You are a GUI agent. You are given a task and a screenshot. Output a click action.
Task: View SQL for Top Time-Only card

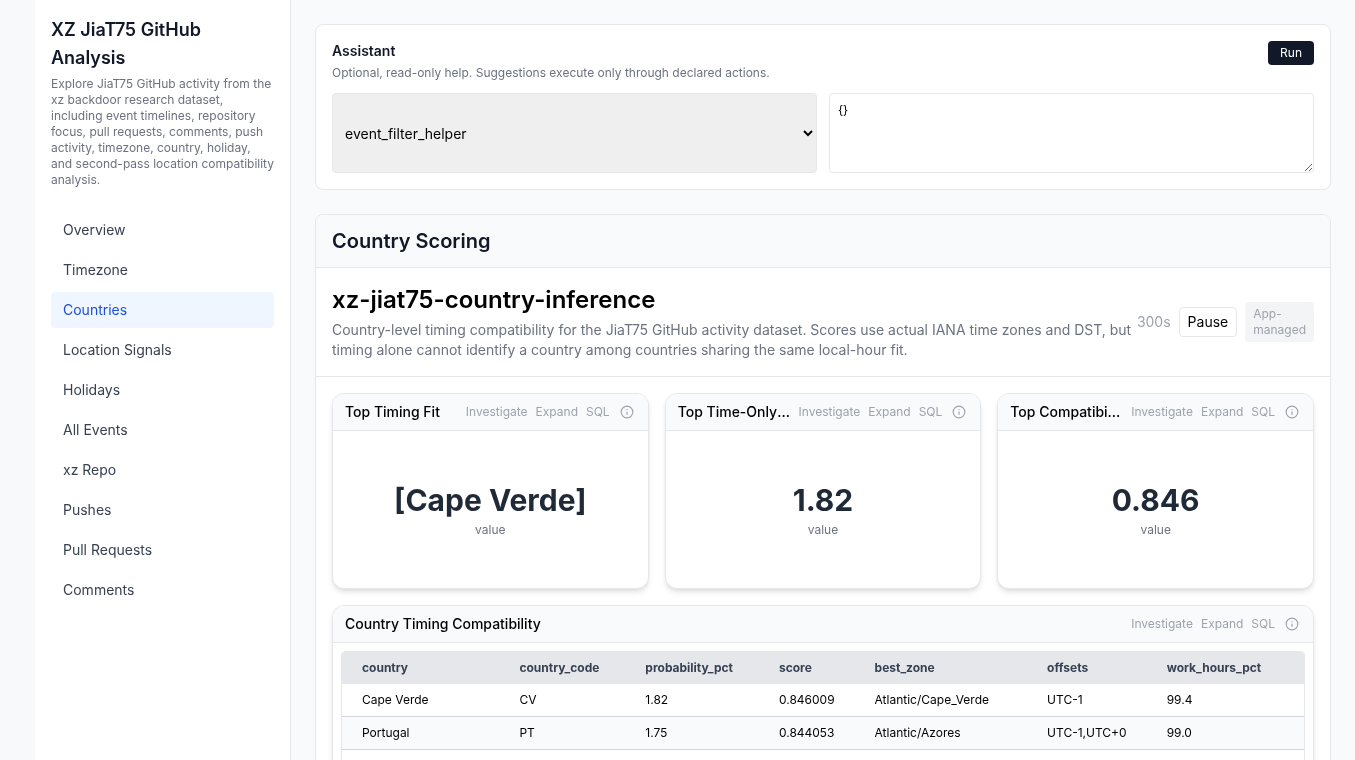coord(930,412)
